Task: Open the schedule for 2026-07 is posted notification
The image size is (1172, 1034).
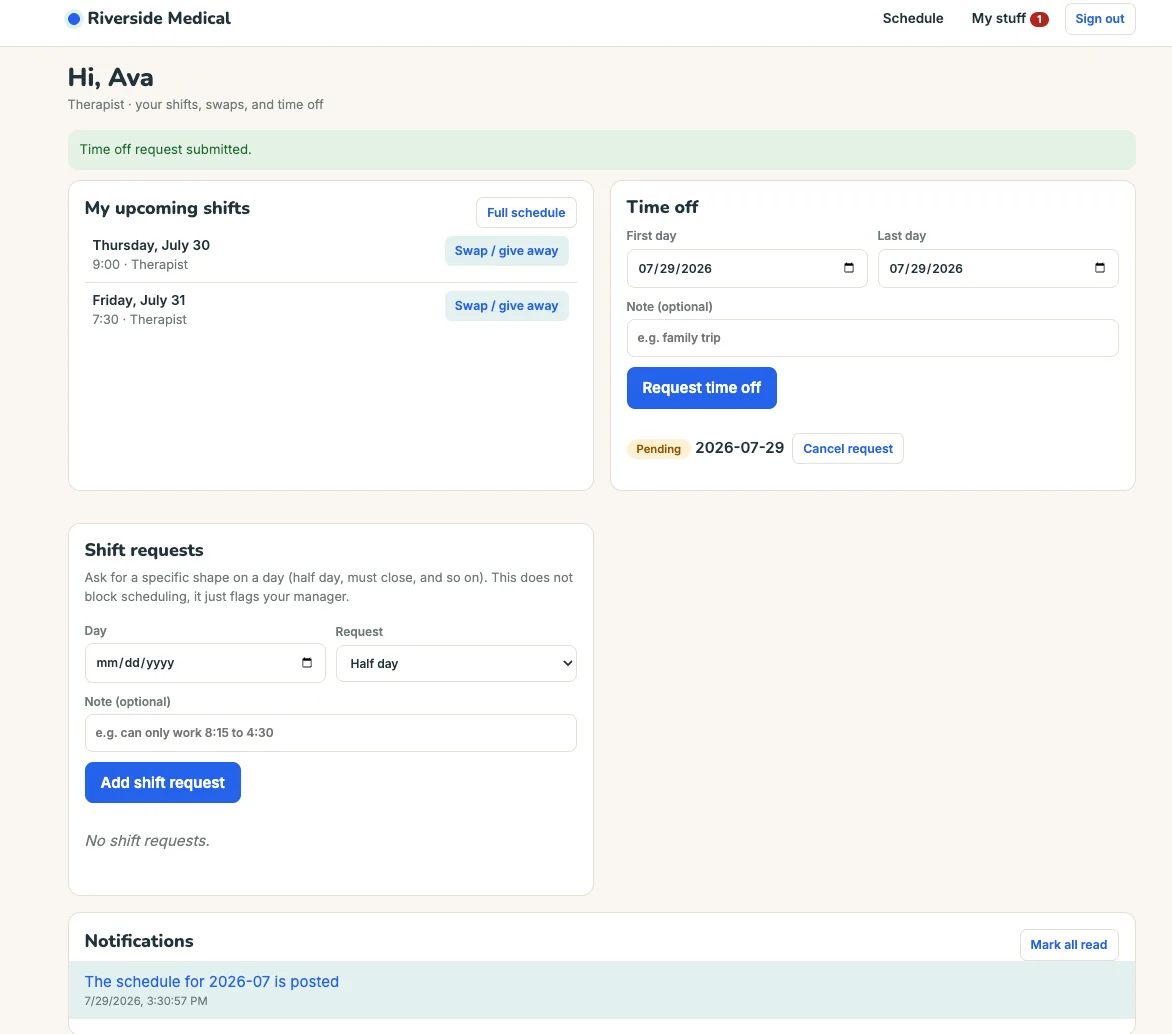Action: pos(212,982)
